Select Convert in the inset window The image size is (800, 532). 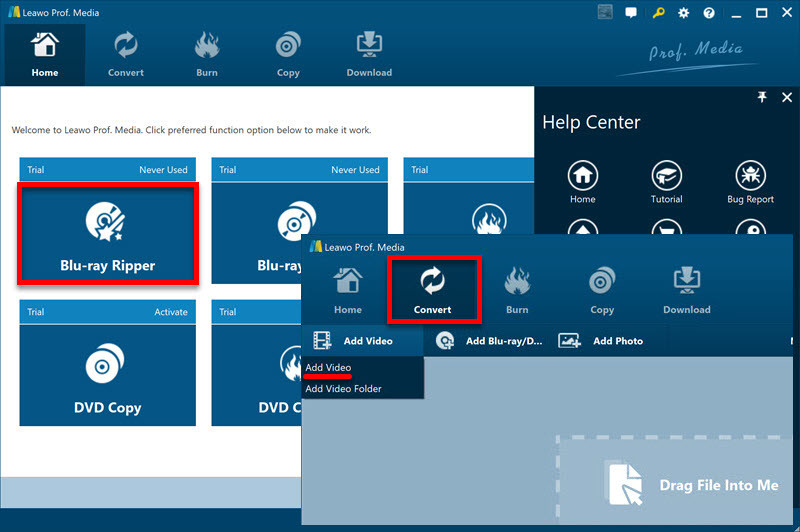[x=433, y=291]
